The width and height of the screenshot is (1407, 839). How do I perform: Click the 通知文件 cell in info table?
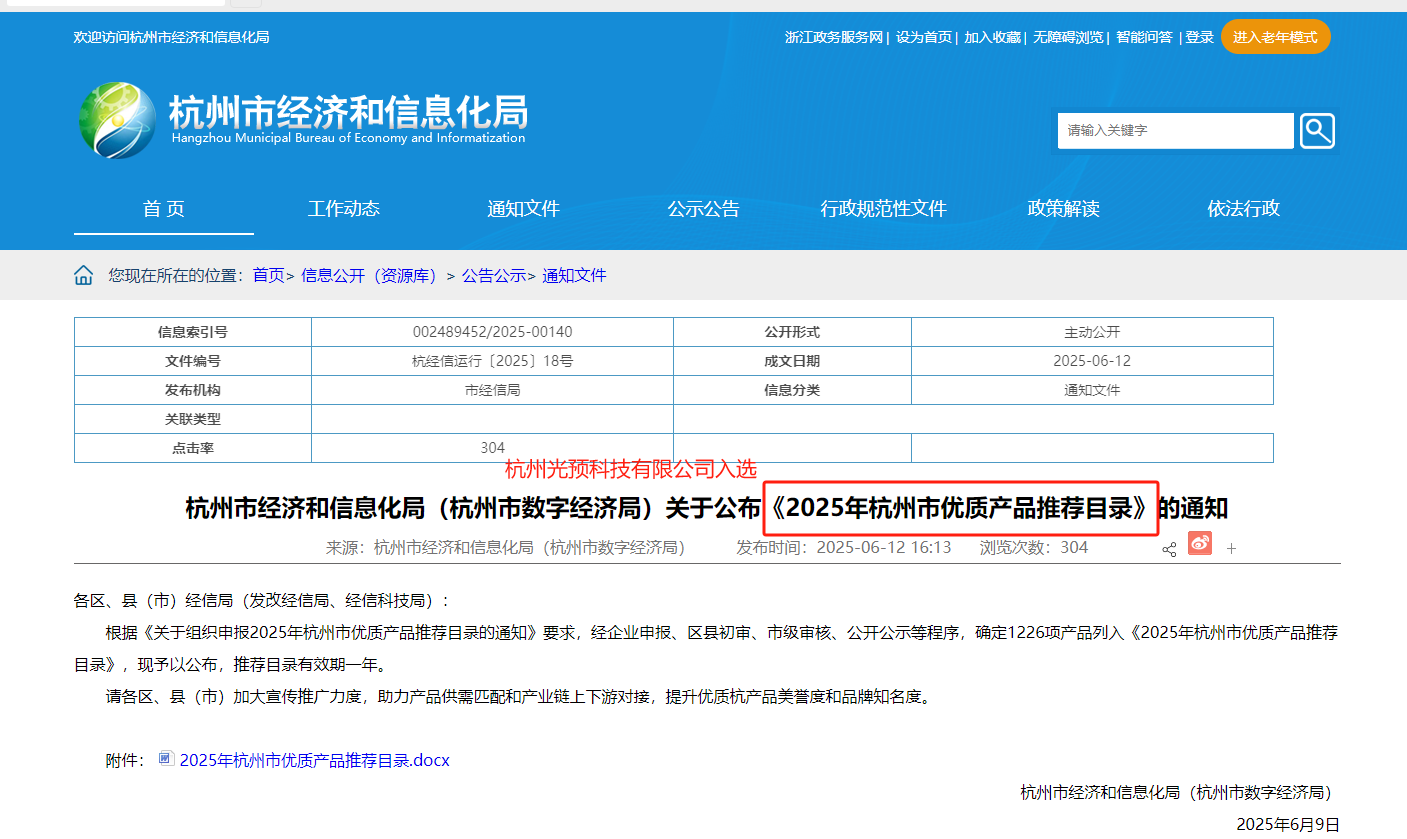[1092, 390]
